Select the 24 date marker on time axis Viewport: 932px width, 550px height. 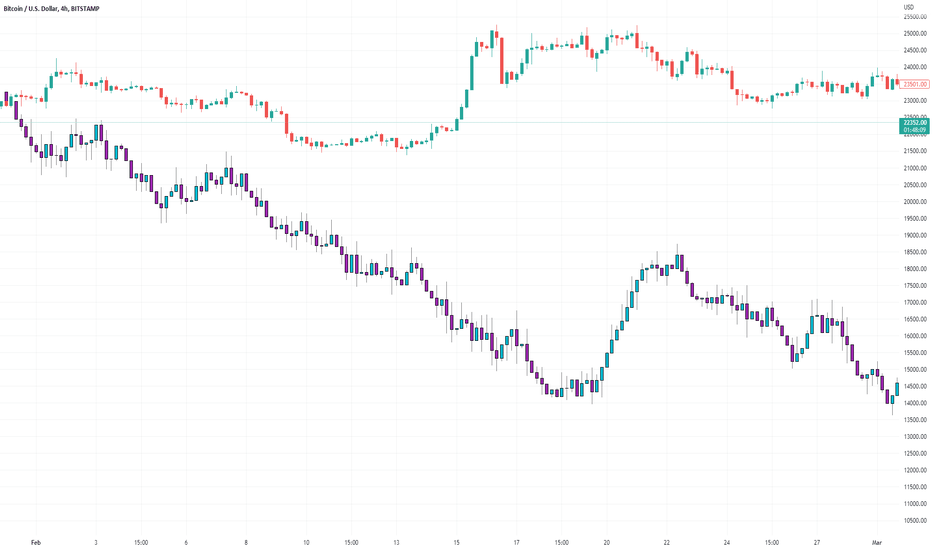(x=727, y=543)
